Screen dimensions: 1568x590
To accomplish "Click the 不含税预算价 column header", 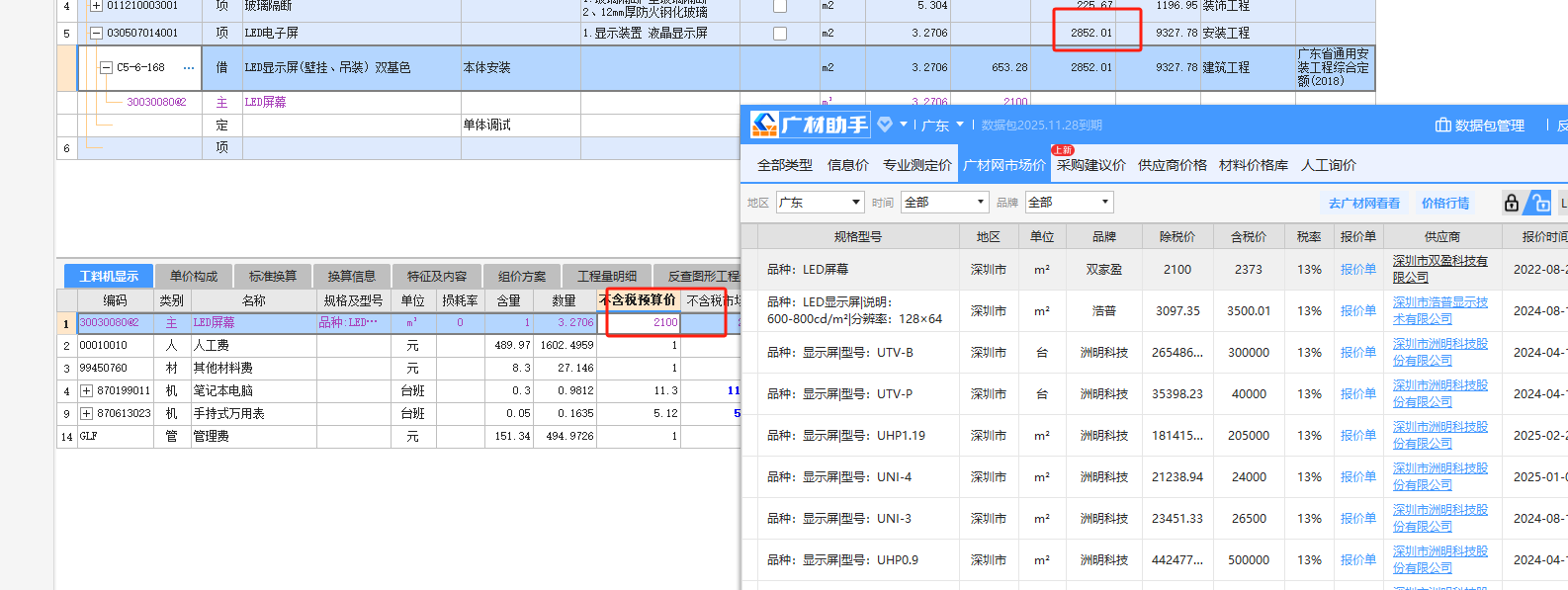I will point(639,299).
